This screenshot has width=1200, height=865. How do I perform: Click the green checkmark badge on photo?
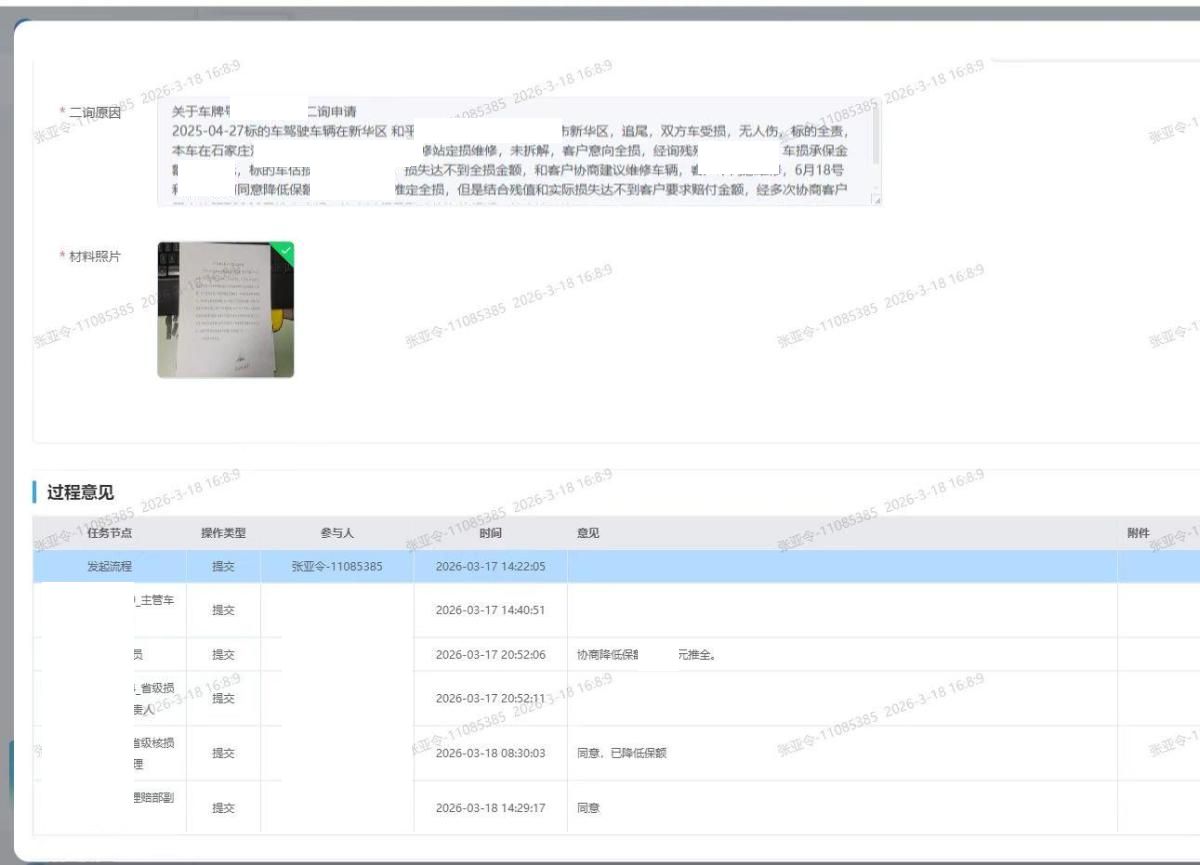coord(286,250)
